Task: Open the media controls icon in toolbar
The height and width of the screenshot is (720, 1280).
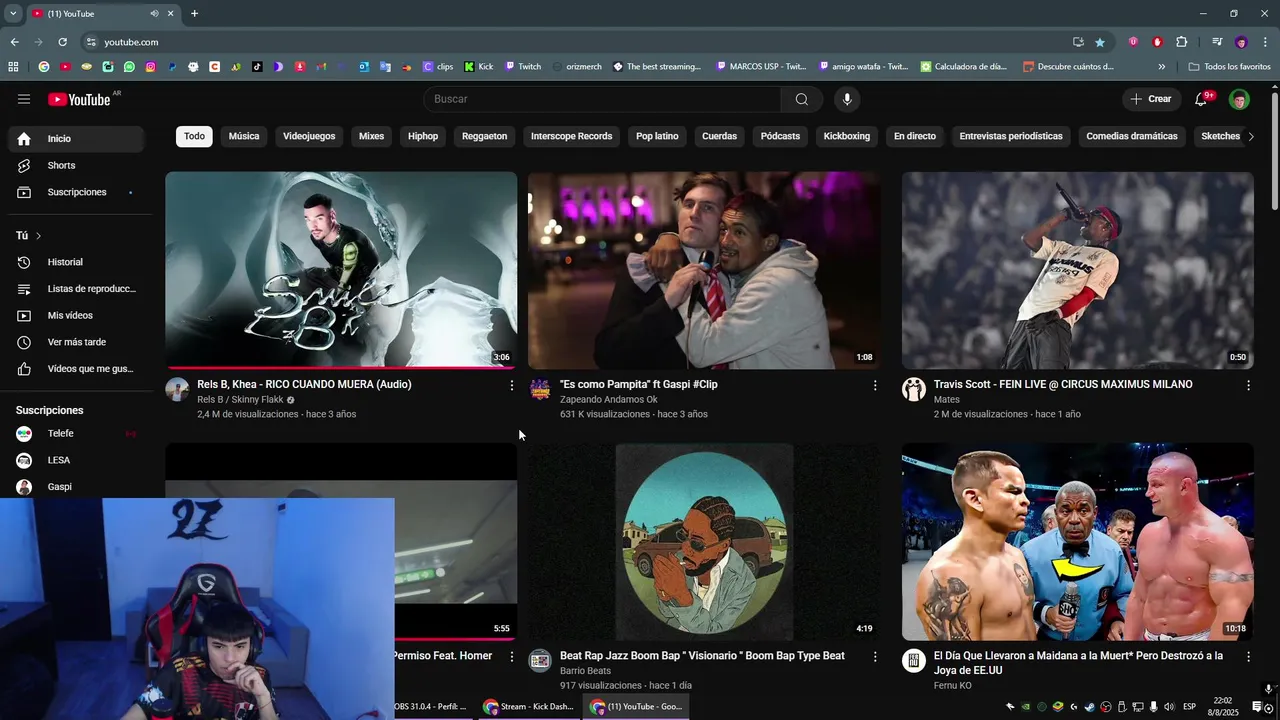Action: 1217,42
